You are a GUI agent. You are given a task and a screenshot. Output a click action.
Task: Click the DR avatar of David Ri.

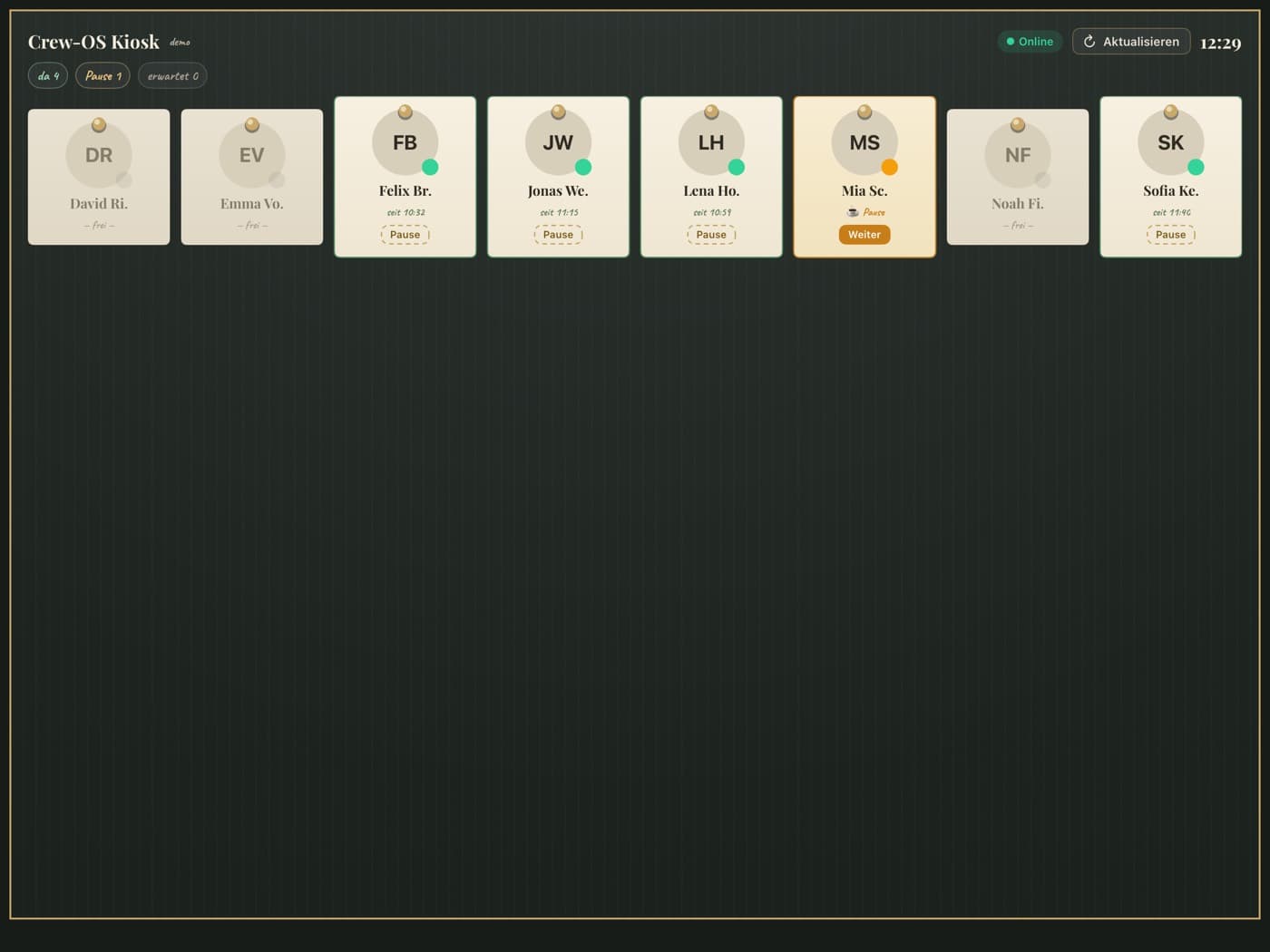[99, 155]
